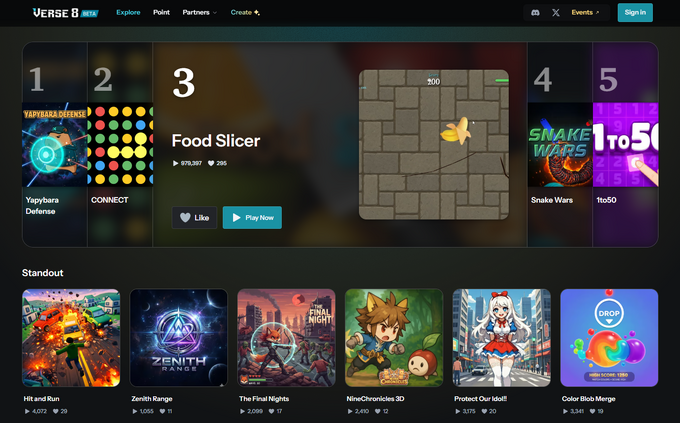Open the Point menu item
Image resolution: width=680 pixels, height=423 pixels.
tap(161, 13)
